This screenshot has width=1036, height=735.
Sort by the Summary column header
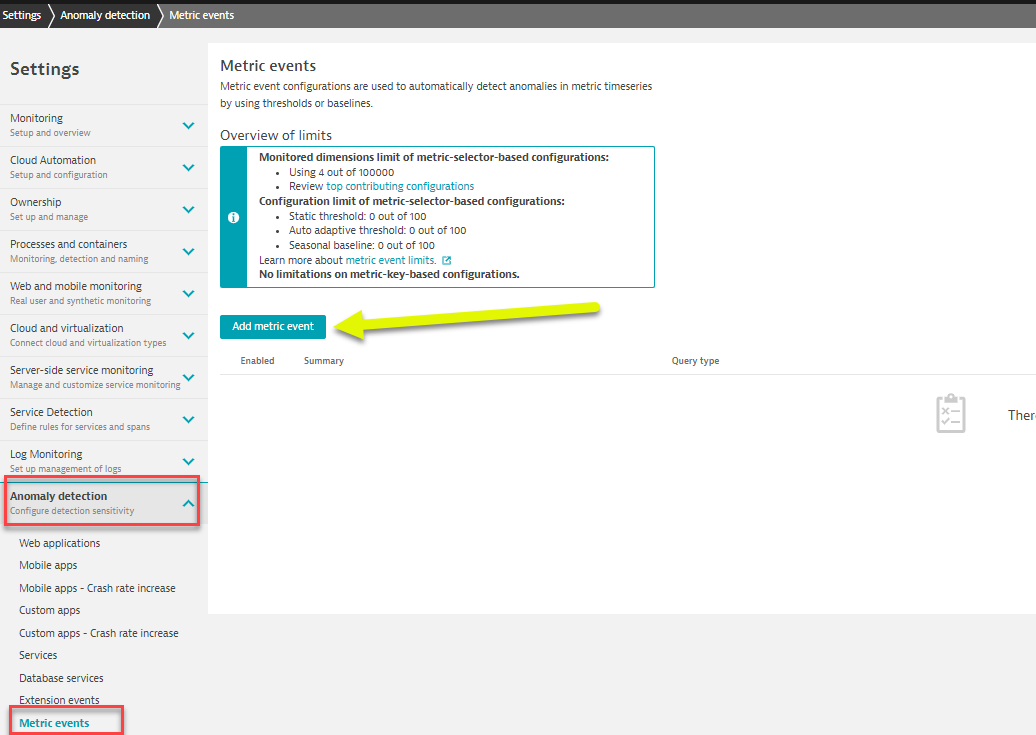[323, 361]
